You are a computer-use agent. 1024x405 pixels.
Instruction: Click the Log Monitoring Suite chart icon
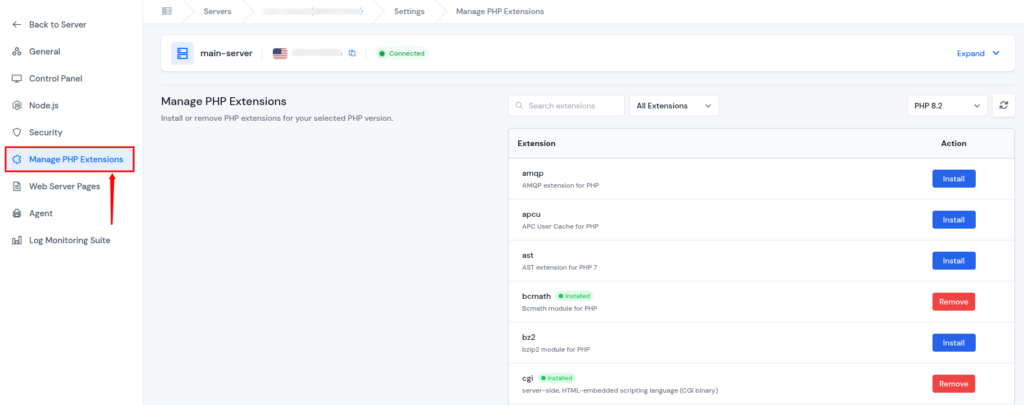coord(17,240)
